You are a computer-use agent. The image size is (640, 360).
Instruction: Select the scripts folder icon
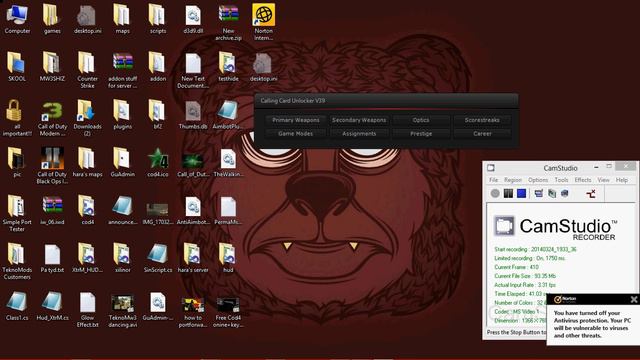[x=158, y=19]
